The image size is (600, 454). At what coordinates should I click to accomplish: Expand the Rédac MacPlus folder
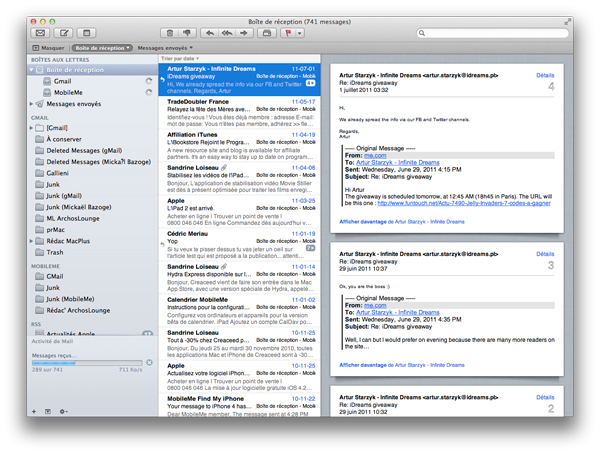[31, 241]
